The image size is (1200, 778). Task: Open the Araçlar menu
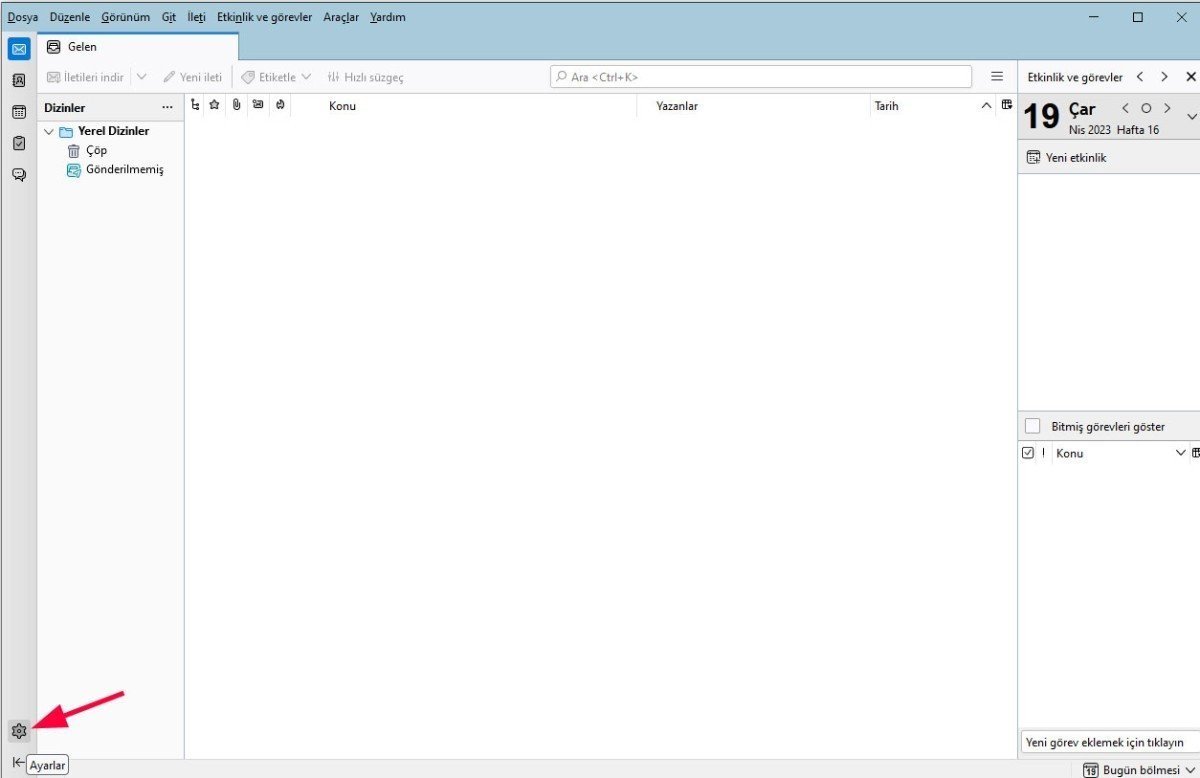pyautogui.click(x=340, y=16)
